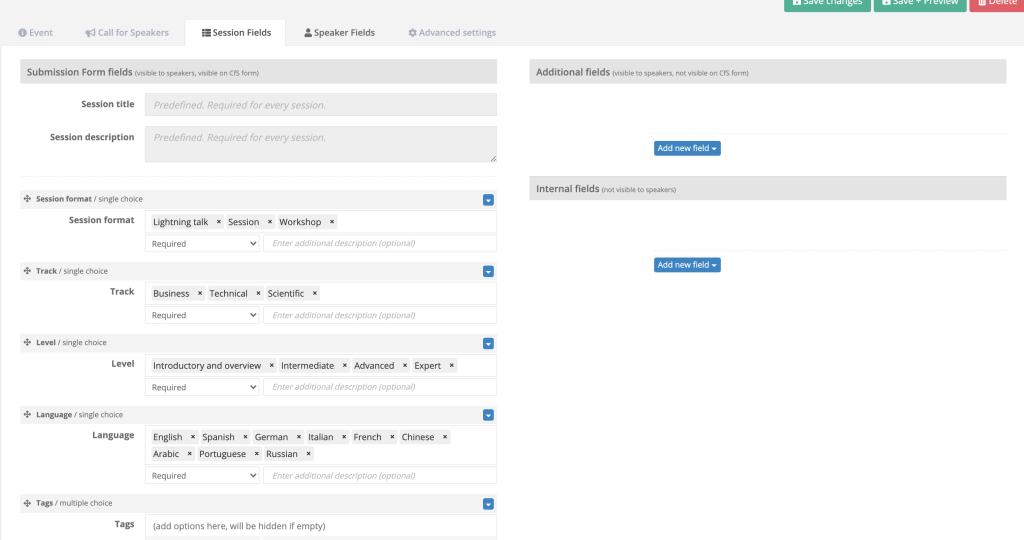Click the Tags options input field

tap(320, 525)
